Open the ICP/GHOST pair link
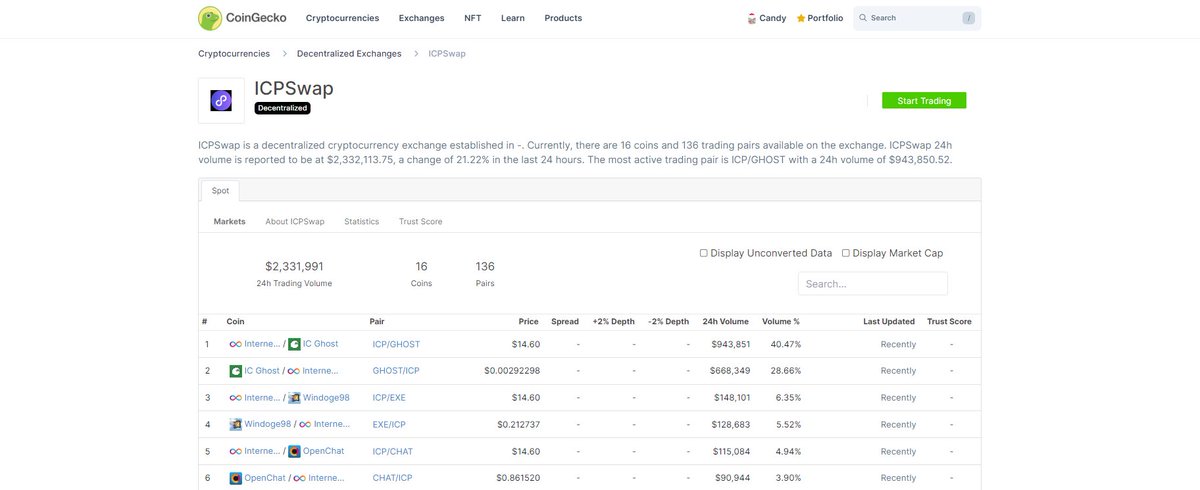 [396, 344]
